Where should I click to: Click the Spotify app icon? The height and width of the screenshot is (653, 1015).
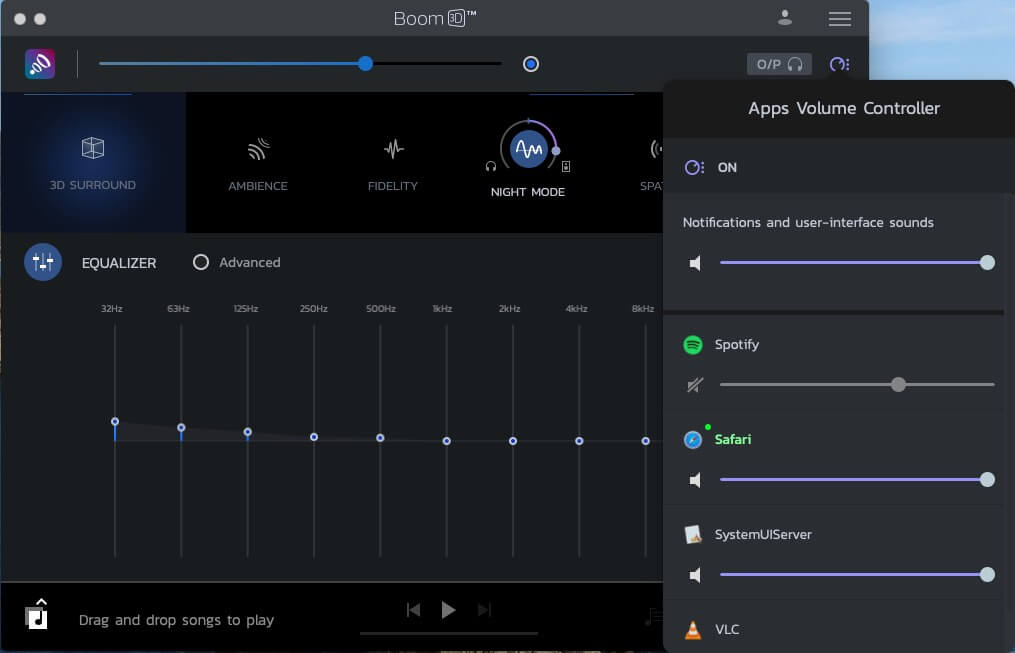(693, 345)
